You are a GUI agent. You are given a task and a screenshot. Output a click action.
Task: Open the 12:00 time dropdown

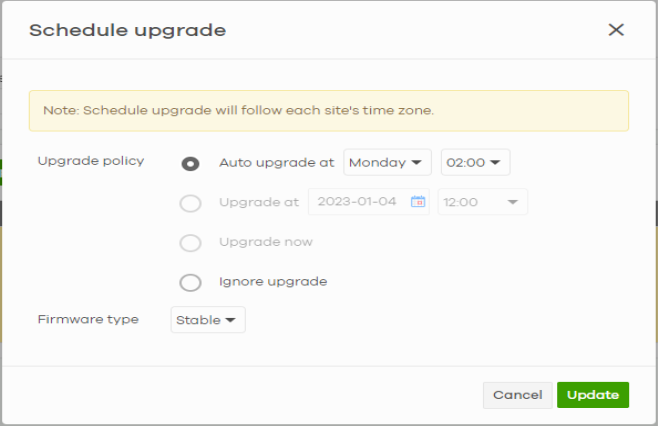click(x=482, y=202)
